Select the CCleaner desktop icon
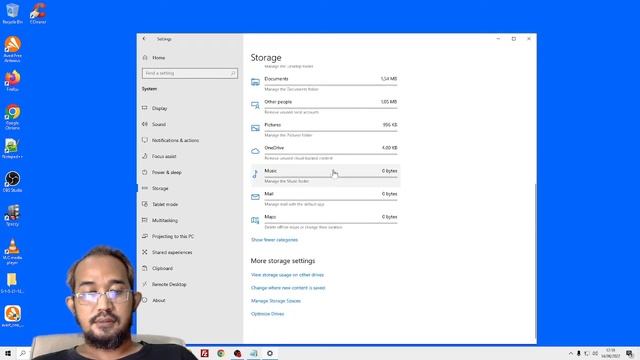Viewport: 640px width, 360px height. click(38, 13)
